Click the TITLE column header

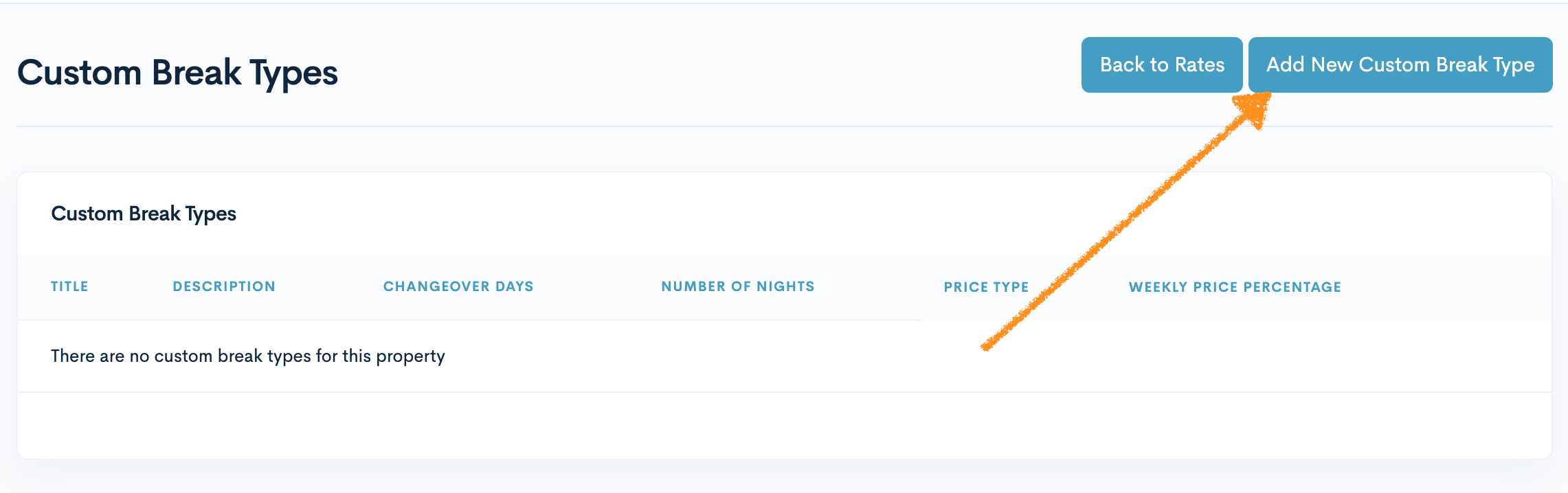tap(69, 286)
